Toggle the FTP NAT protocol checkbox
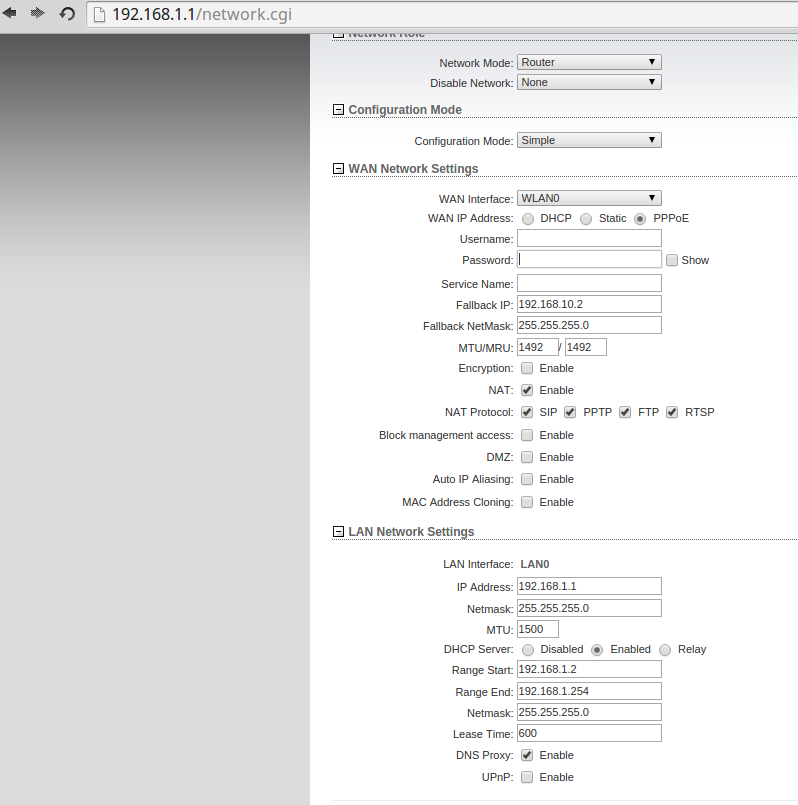 pyautogui.click(x=625, y=412)
